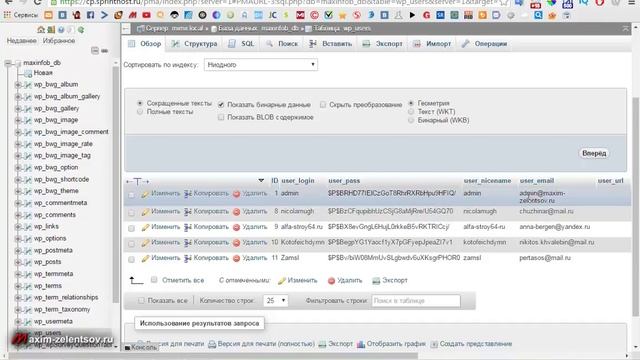Click red delete icon for alfa-stroy64.ru row
The width and height of the screenshot is (640, 360).
236,227
